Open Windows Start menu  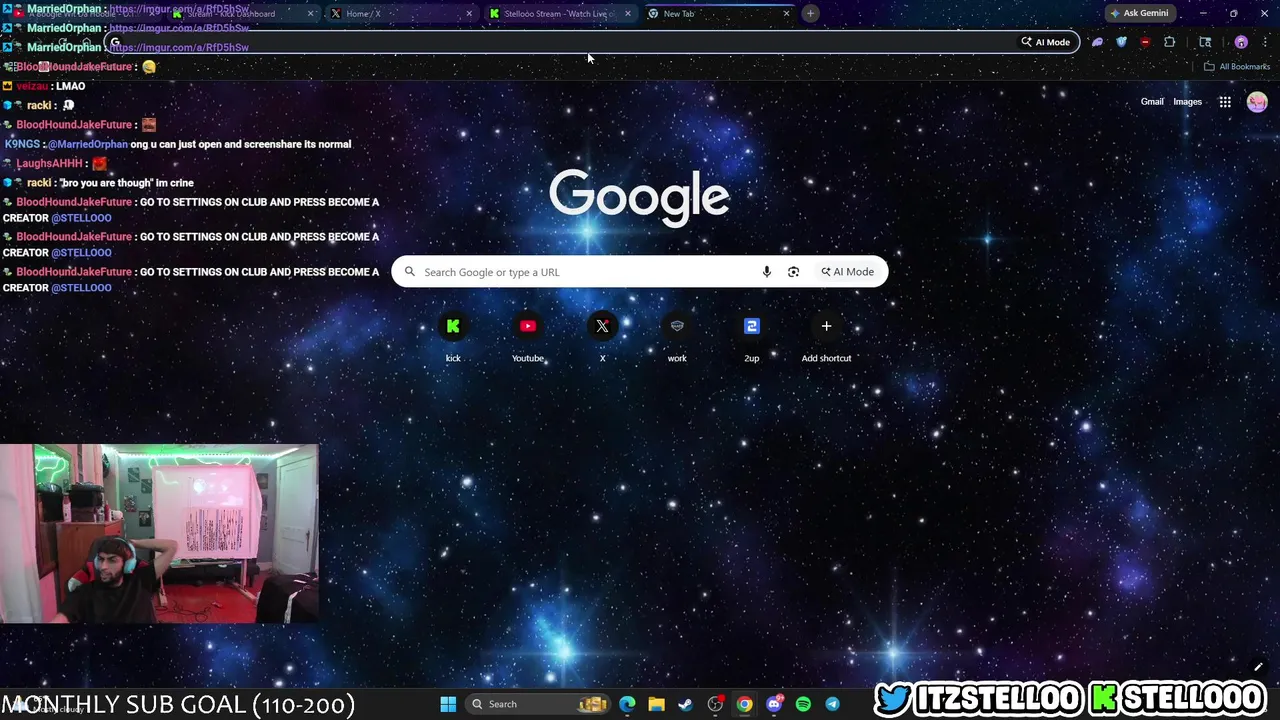[448, 704]
